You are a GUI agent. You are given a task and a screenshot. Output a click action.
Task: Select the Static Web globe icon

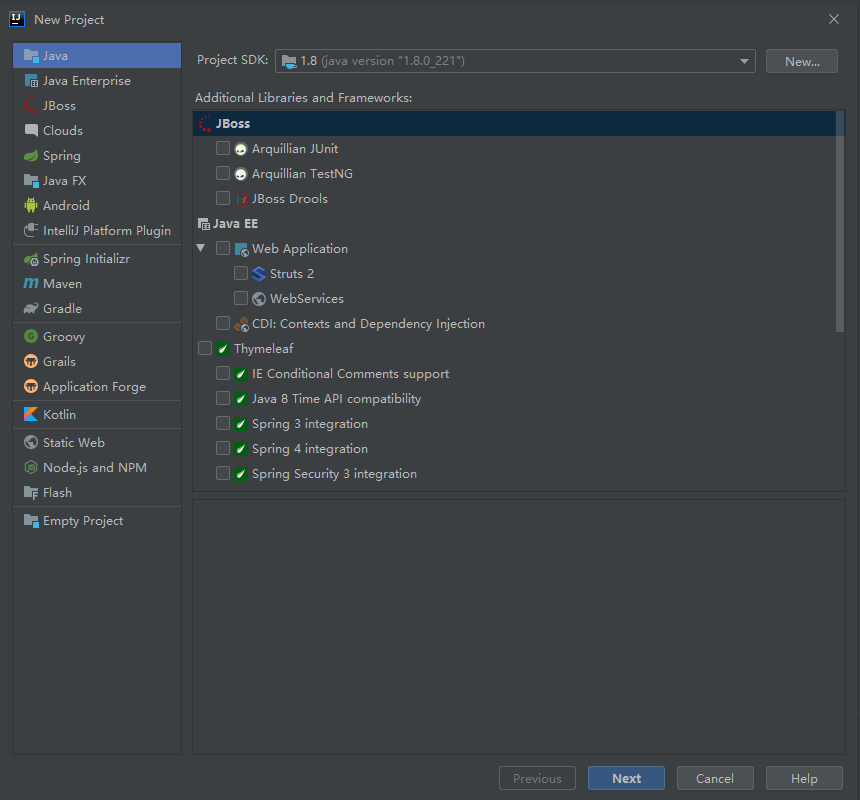pos(31,442)
